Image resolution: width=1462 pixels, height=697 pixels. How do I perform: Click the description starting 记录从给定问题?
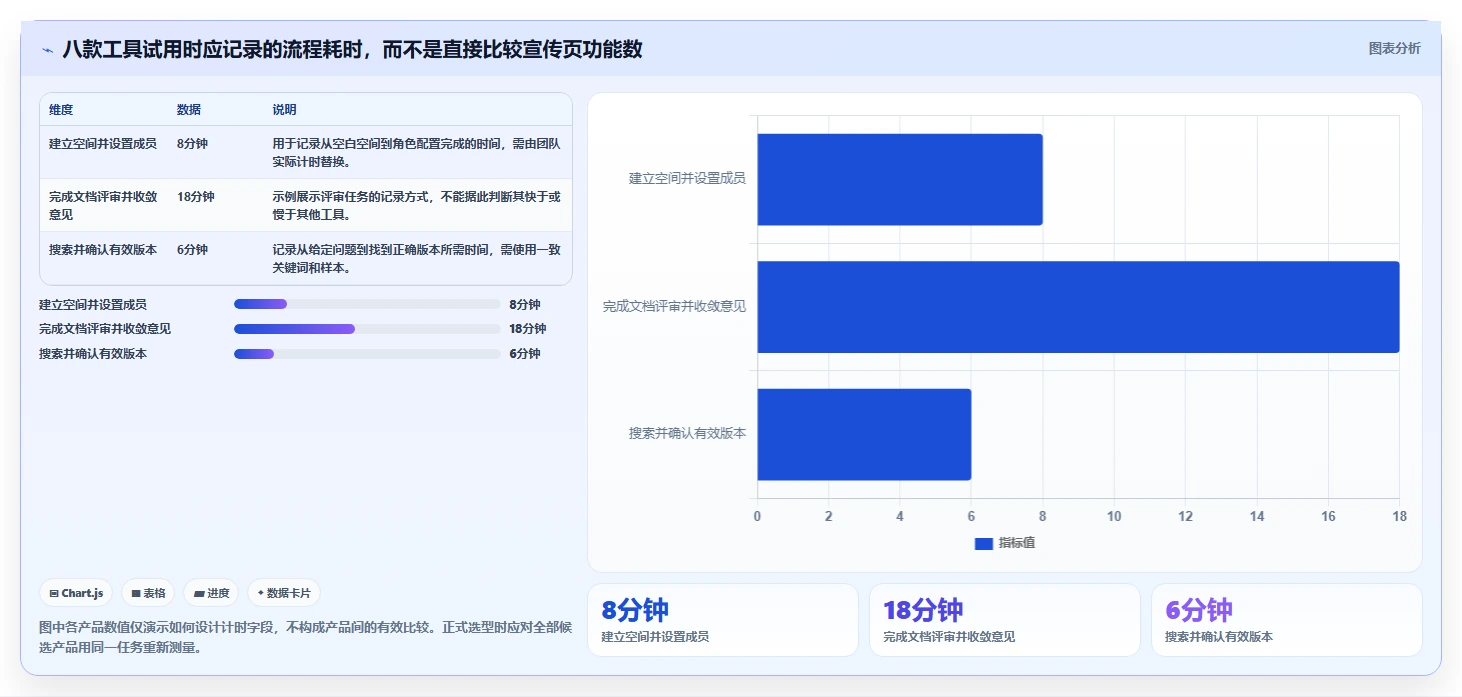coord(416,259)
